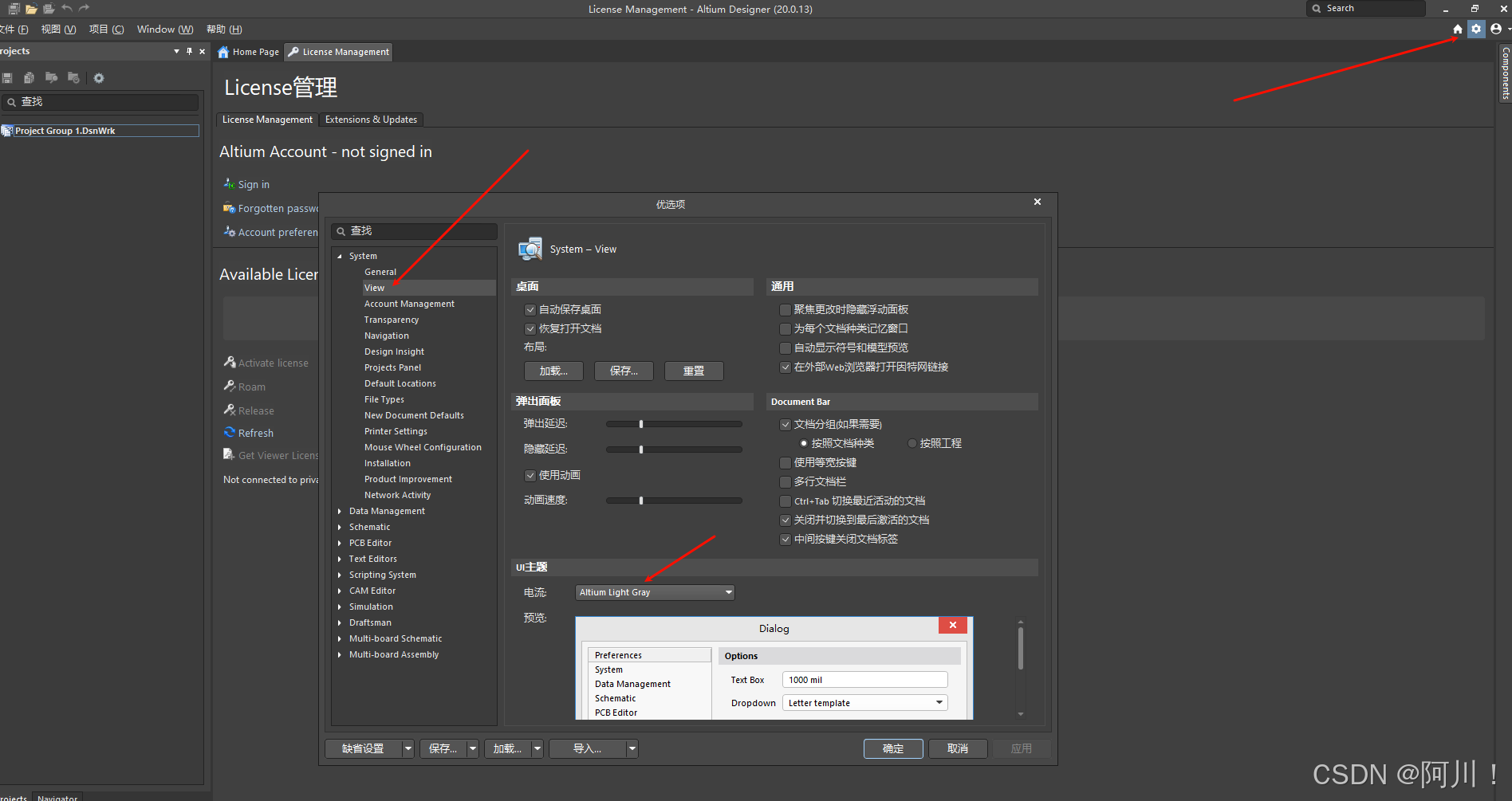Click the user account icon at top right
The image size is (1512, 801).
pyautogui.click(x=1496, y=29)
